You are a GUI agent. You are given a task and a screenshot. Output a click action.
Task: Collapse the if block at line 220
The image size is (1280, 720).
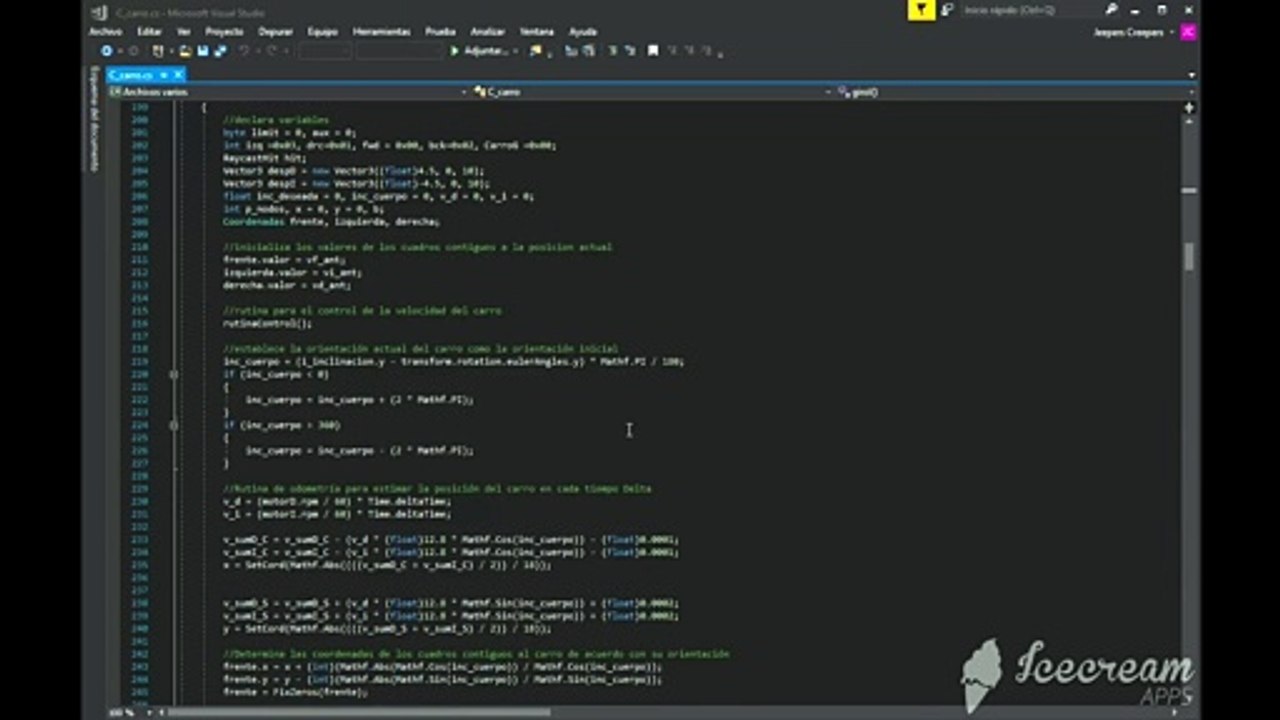click(x=174, y=374)
